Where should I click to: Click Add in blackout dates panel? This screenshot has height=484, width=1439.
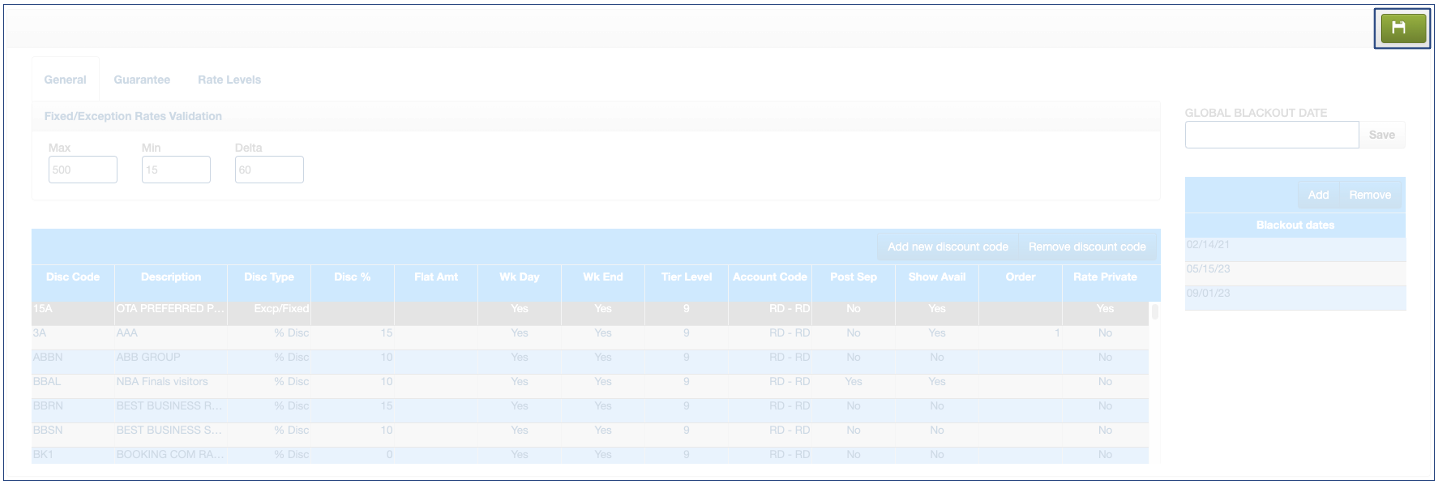[1318, 195]
